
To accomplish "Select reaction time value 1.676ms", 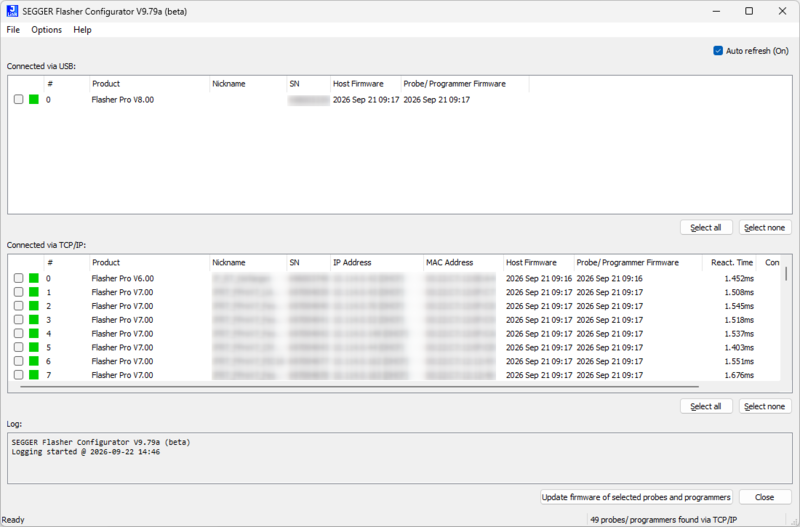I will pyautogui.click(x=739, y=375).
